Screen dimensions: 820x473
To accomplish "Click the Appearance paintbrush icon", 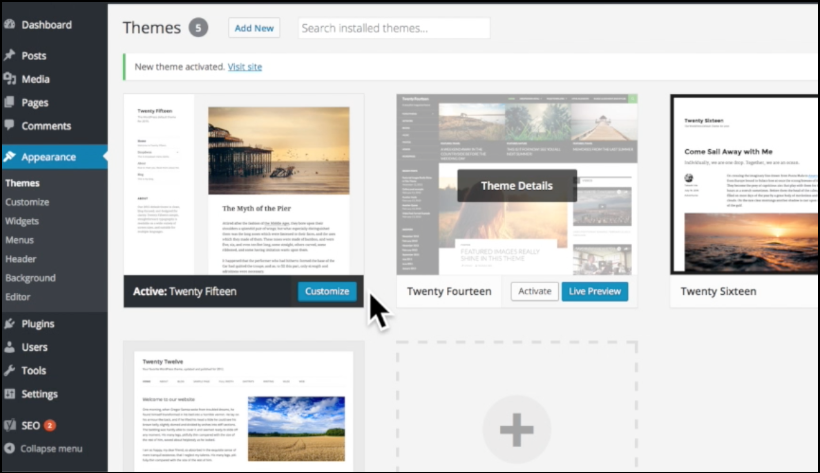I will click(9, 156).
